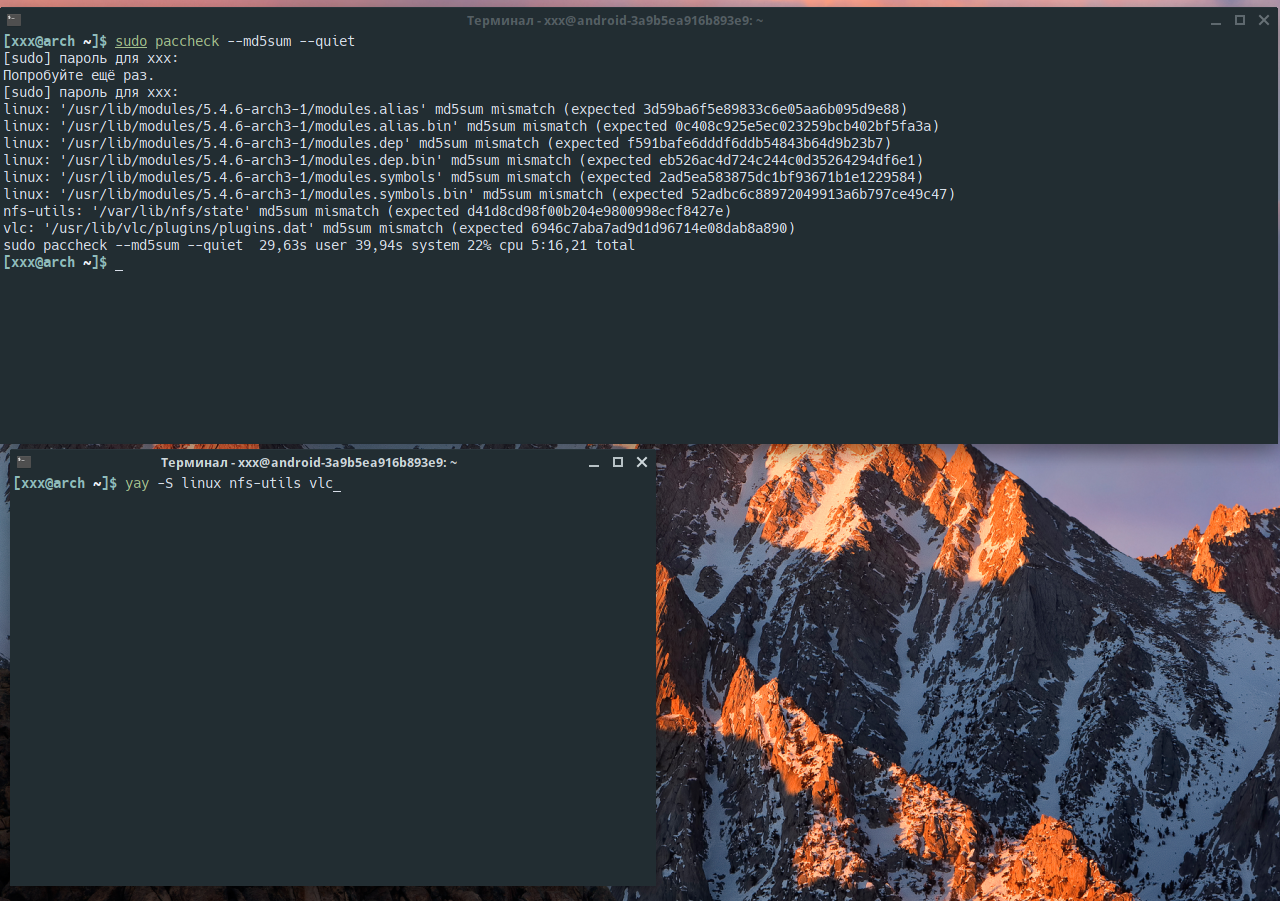This screenshot has height=901, width=1280.
Task: Minimize the bottom yay terminal window
Action: pos(594,463)
